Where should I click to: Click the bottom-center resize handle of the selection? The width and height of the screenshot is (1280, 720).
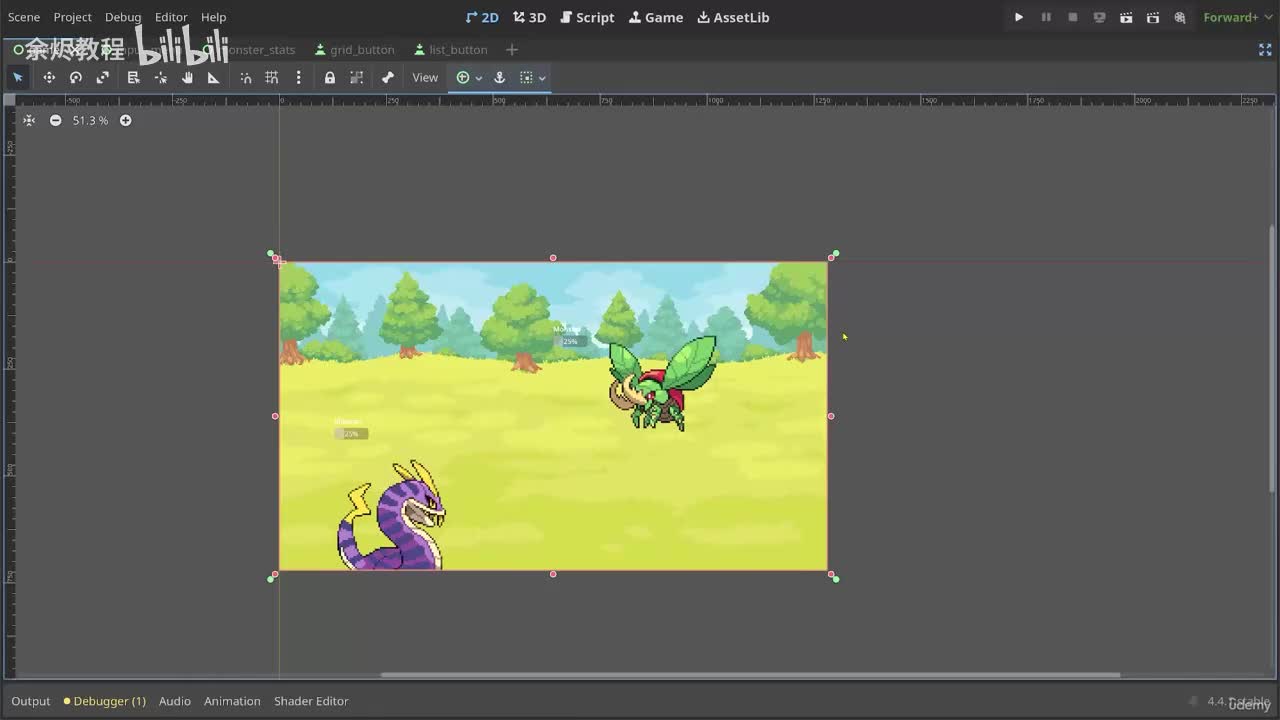553,574
